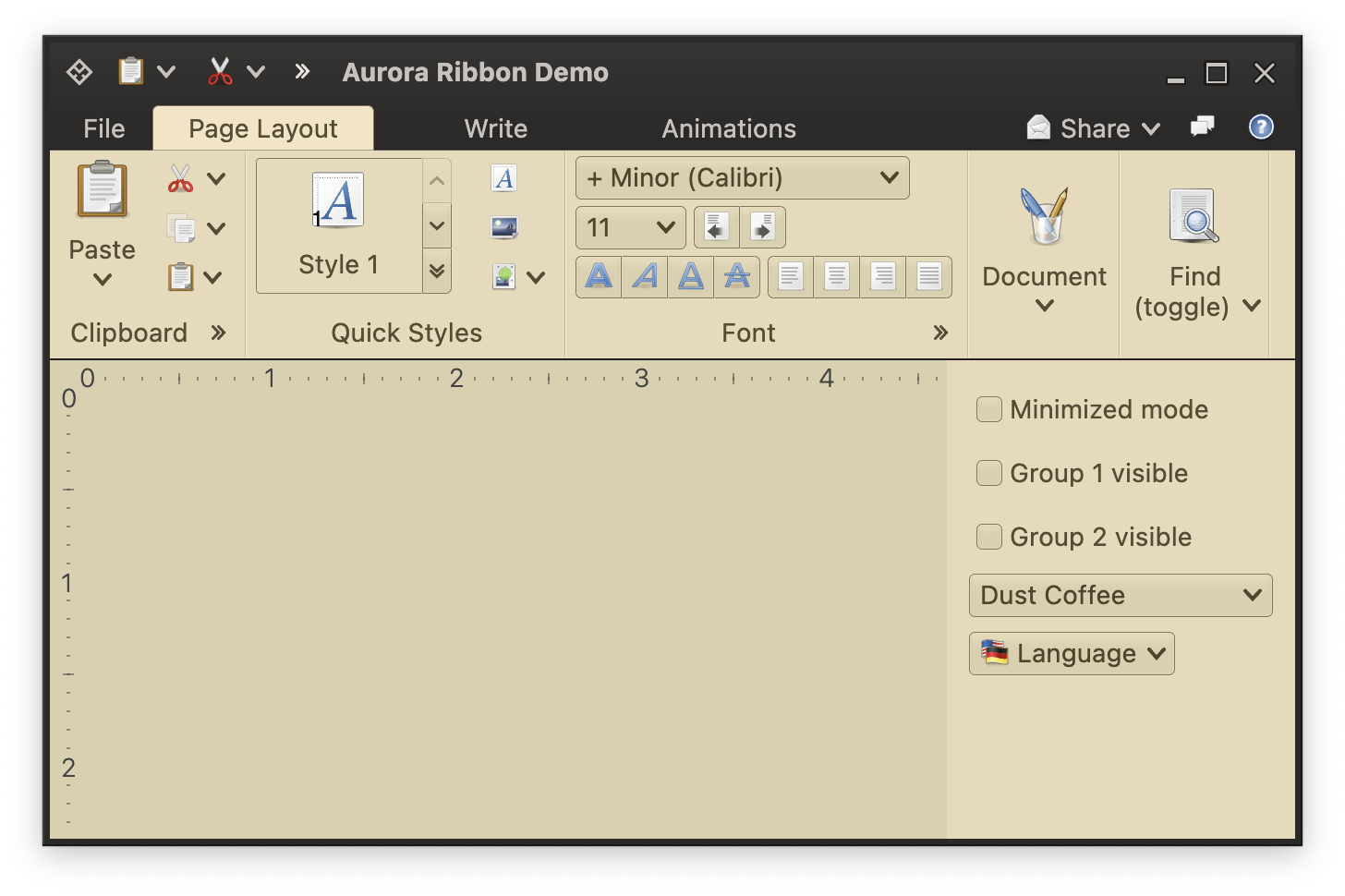Image resolution: width=1345 pixels, height=896 pixels.
Task: Show more taskbar items overflow
Action: click(302, 71)
